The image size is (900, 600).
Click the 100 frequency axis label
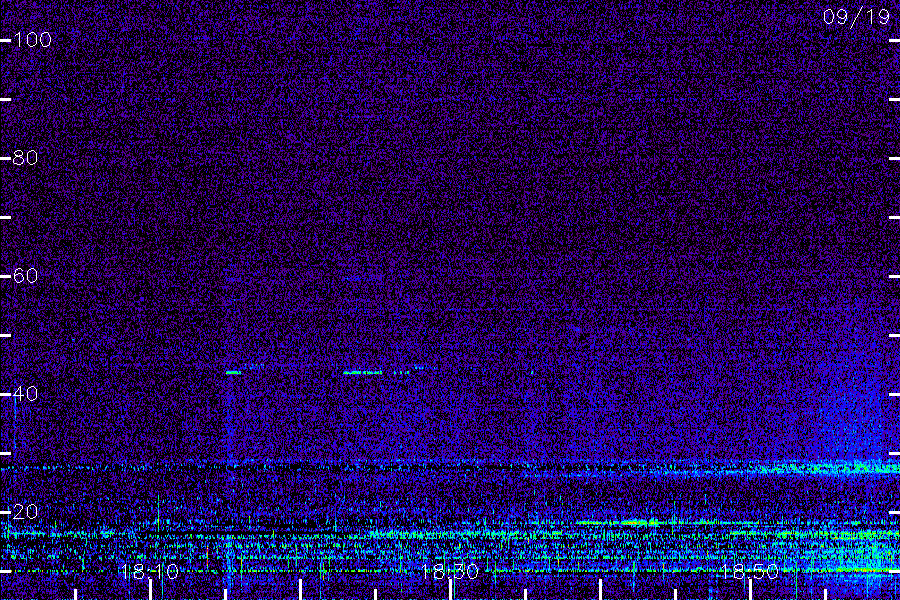point(32,40)
